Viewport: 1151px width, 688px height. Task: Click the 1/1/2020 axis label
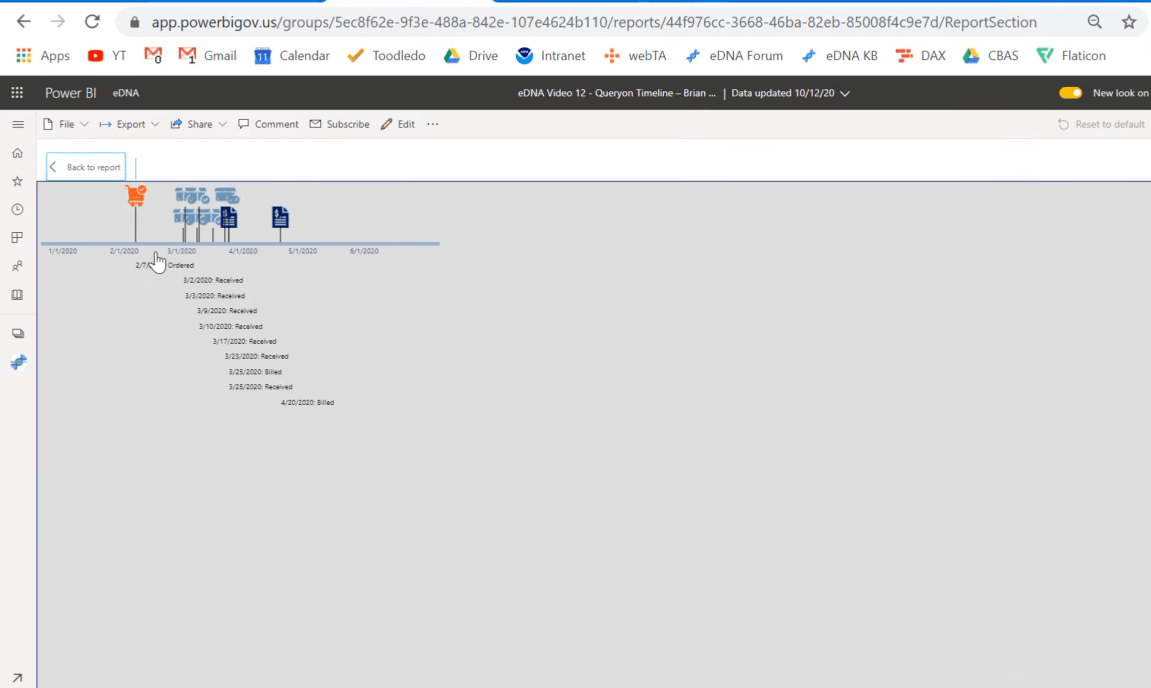pos(62,251)
